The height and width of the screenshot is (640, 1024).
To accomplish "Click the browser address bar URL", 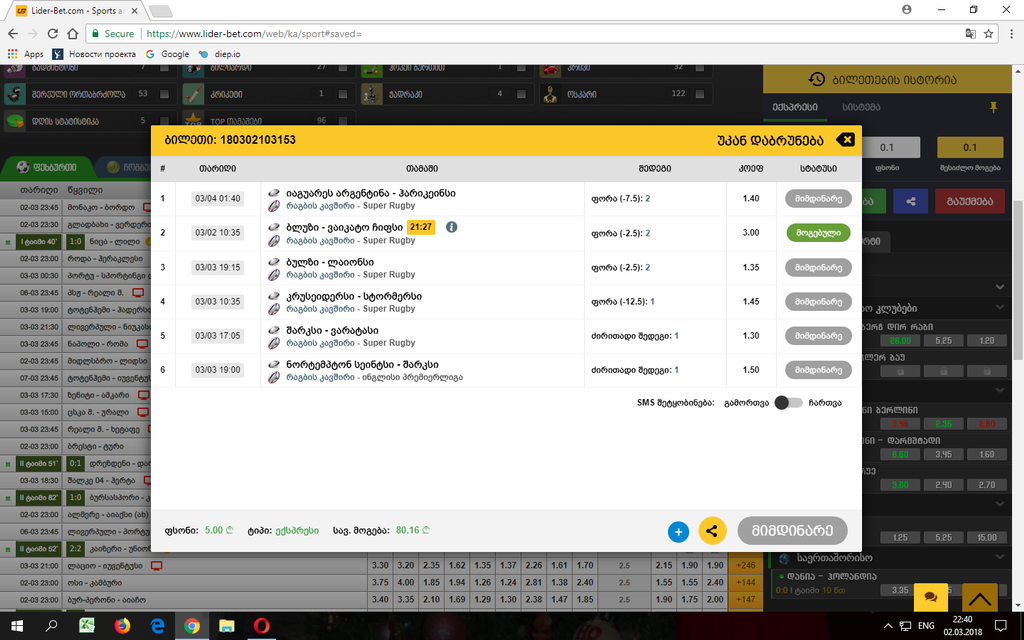I will pos(253,33).
